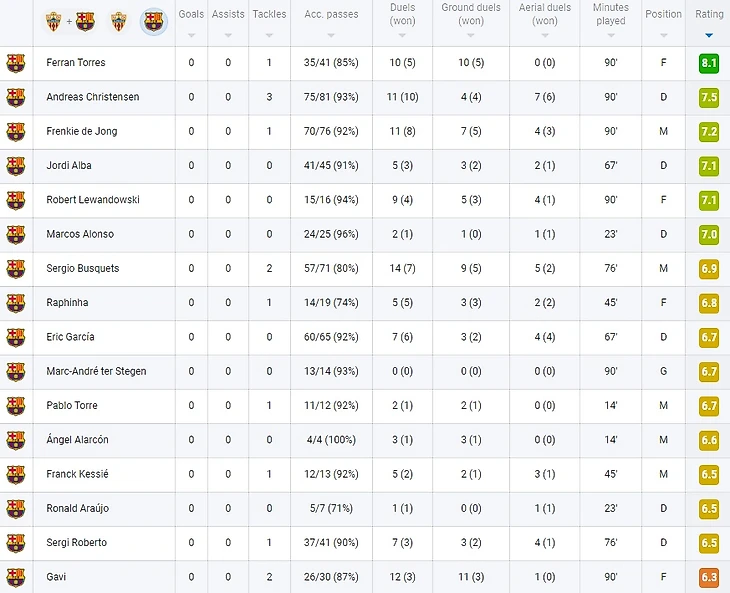Show both teams with the combined crests filter

tap(71, 21)
